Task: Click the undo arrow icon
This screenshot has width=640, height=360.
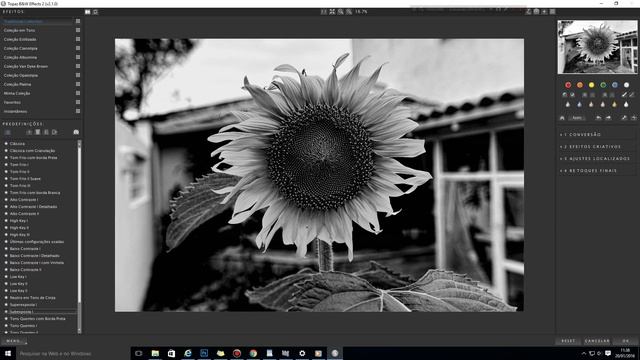Action: 598,118
